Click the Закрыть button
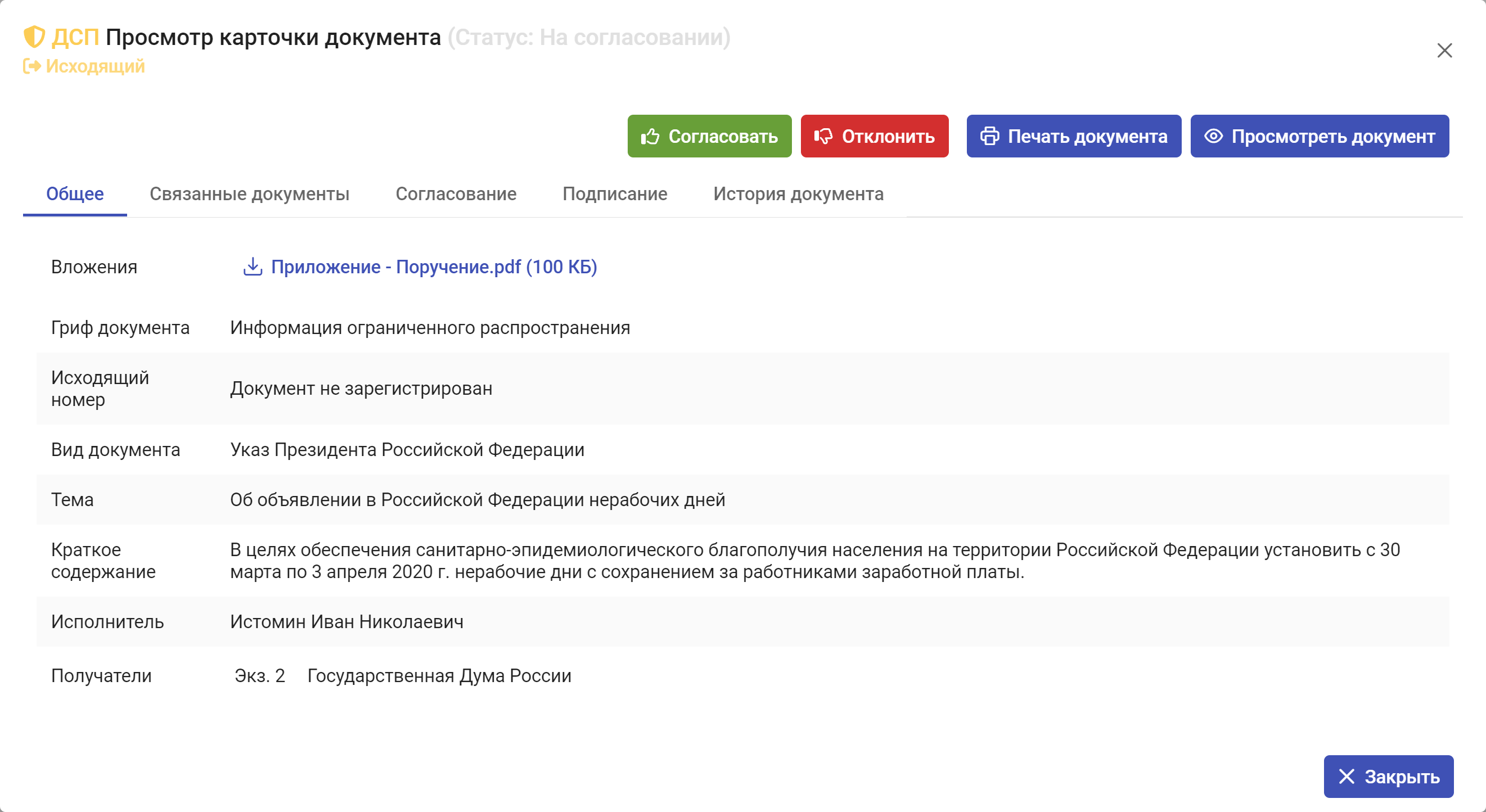The width and height of the screenshot is (1486, 812). (1388, 776)
